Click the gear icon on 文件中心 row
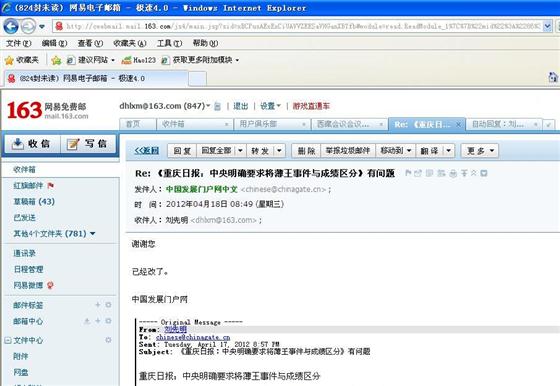 108,340
